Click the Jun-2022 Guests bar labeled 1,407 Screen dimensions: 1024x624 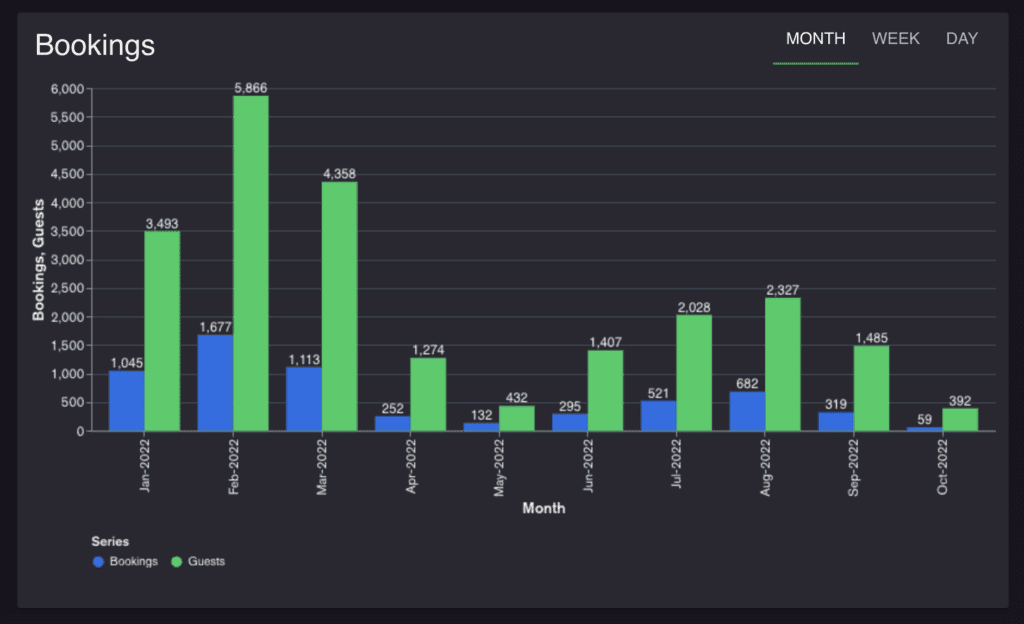point(605,390)
